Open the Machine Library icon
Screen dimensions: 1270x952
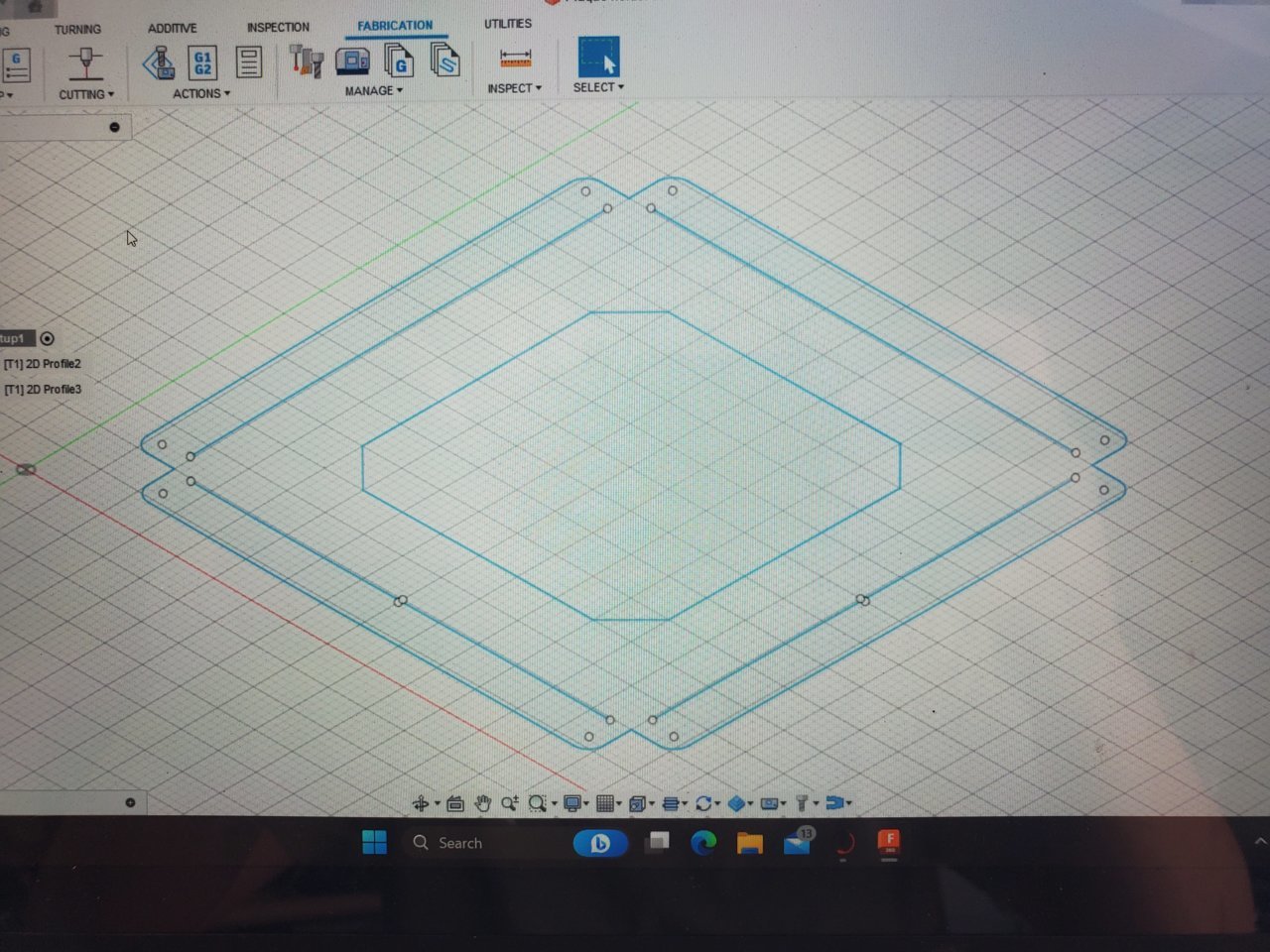click(352, 61)
